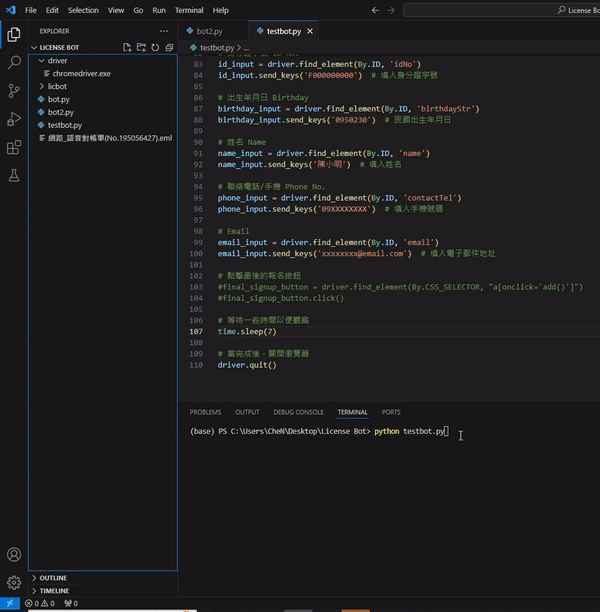The width and height of the screenshot is (600, 612).
Task: Open bot.py from the Explorer
Action: tap(102, 99)
